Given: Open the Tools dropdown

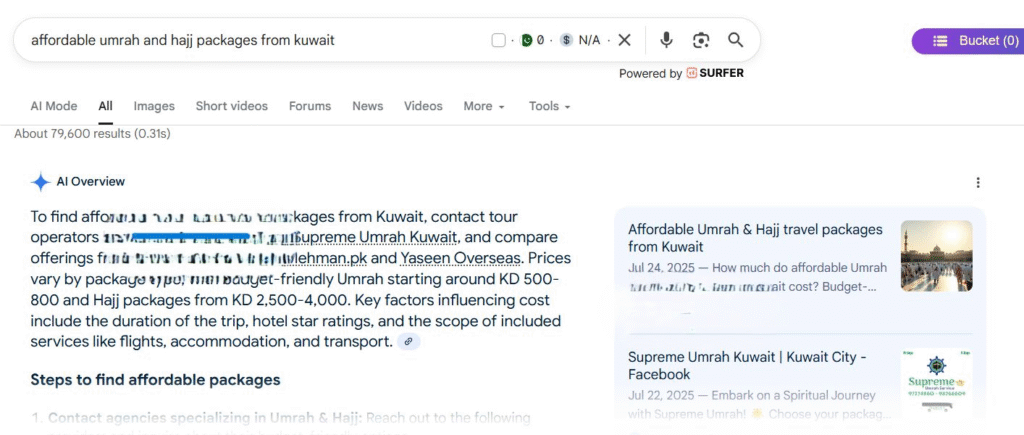Looking at the screenshot, I should [549, 106].
